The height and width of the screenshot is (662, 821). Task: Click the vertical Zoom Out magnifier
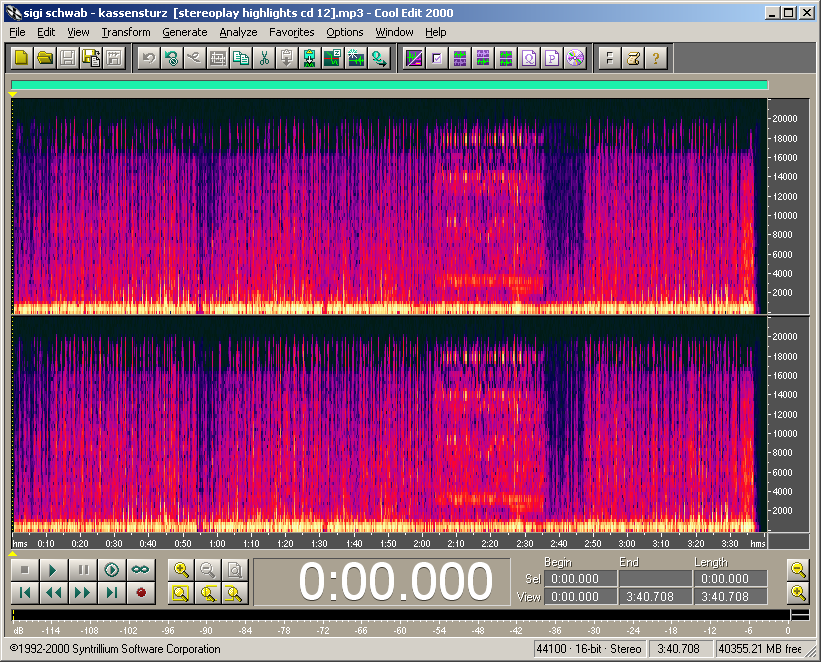(798, 570)
